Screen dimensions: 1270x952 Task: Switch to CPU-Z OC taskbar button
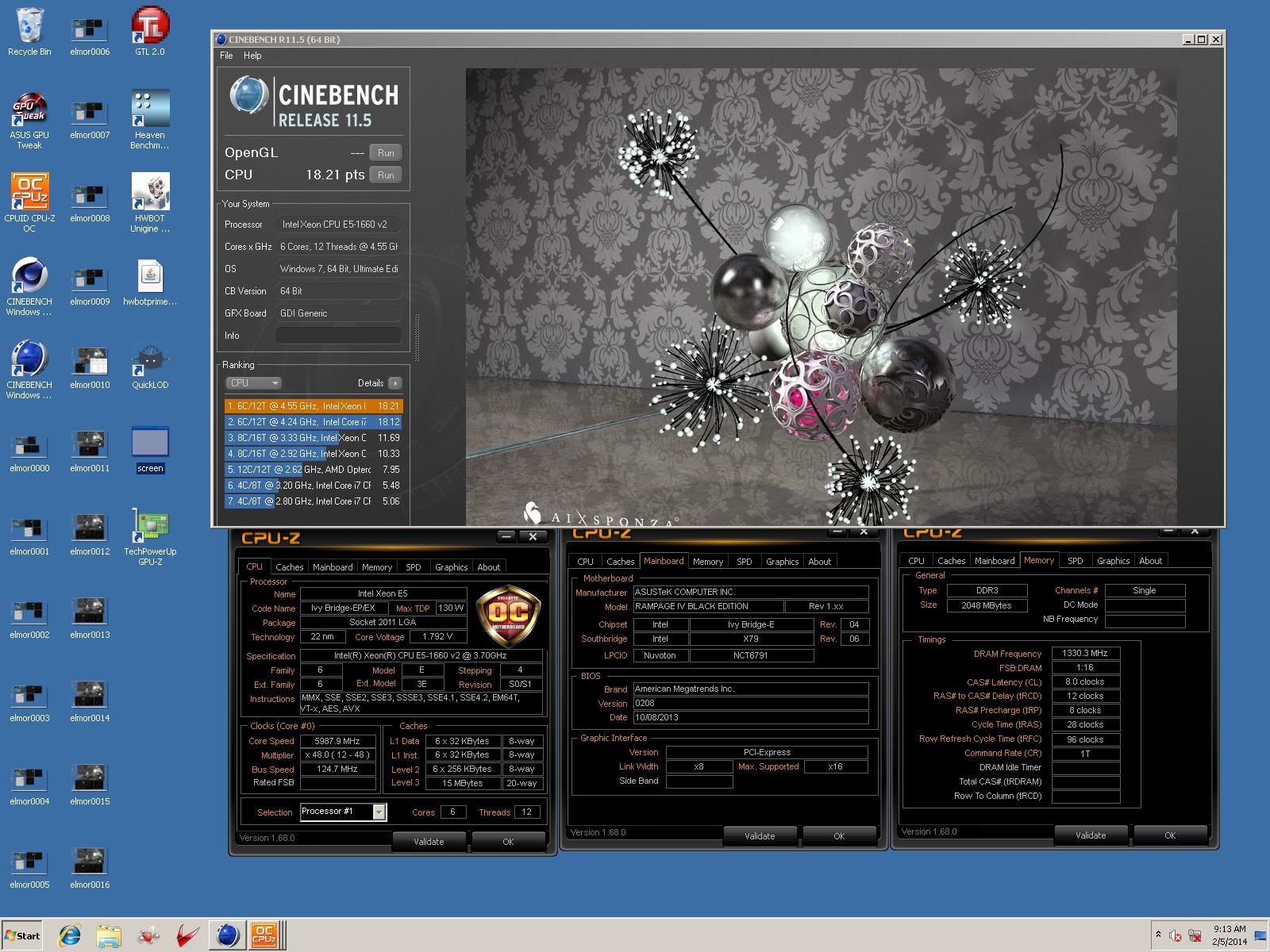pyautogui.click(x=264, y=936)
